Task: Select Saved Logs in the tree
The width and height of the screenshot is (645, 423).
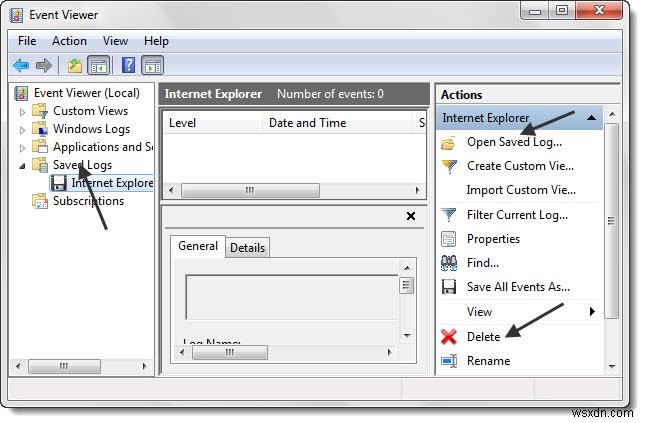Action: coord(82,165)
